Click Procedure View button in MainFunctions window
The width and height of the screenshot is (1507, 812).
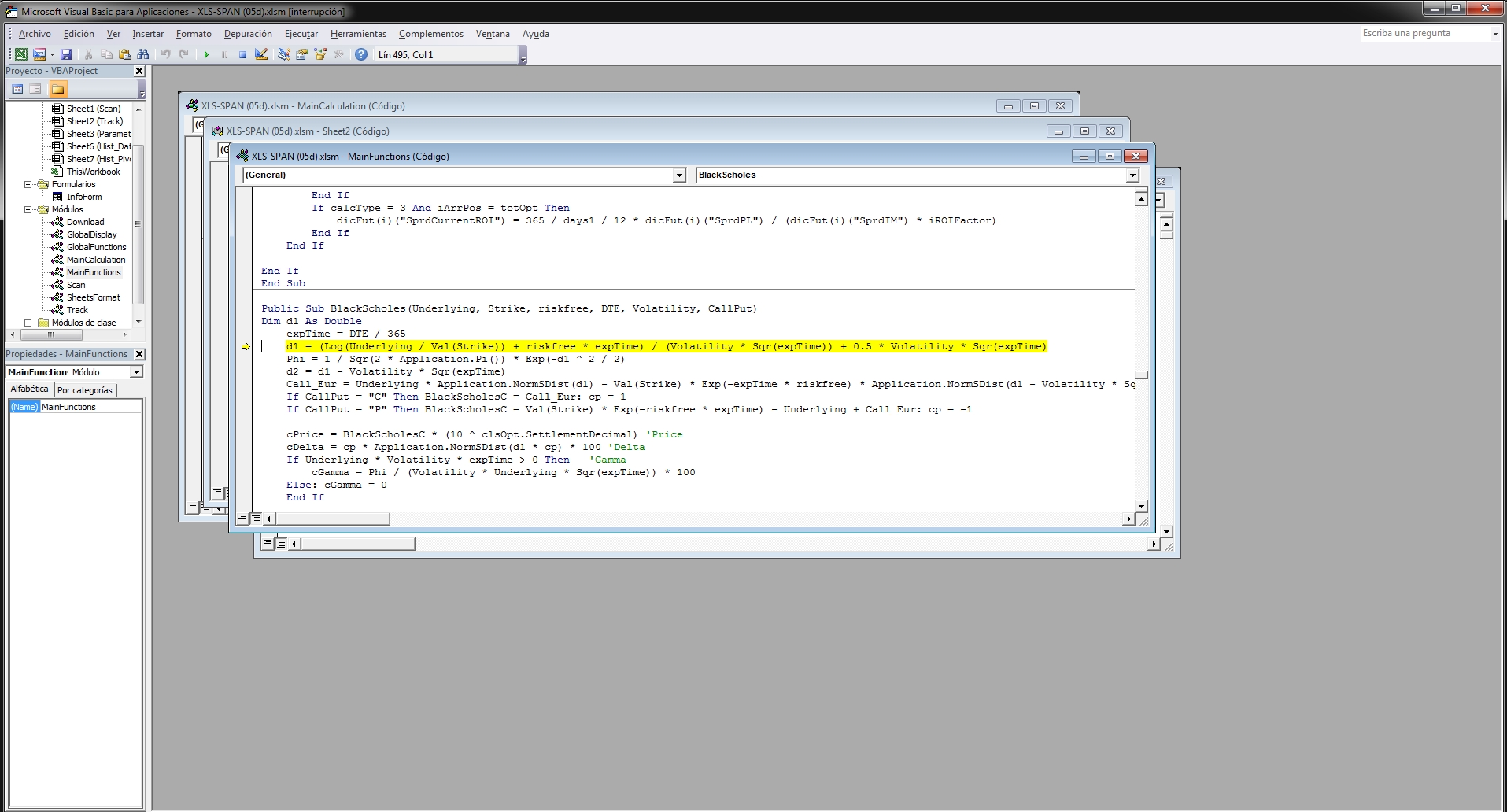(x=242, y=519)
